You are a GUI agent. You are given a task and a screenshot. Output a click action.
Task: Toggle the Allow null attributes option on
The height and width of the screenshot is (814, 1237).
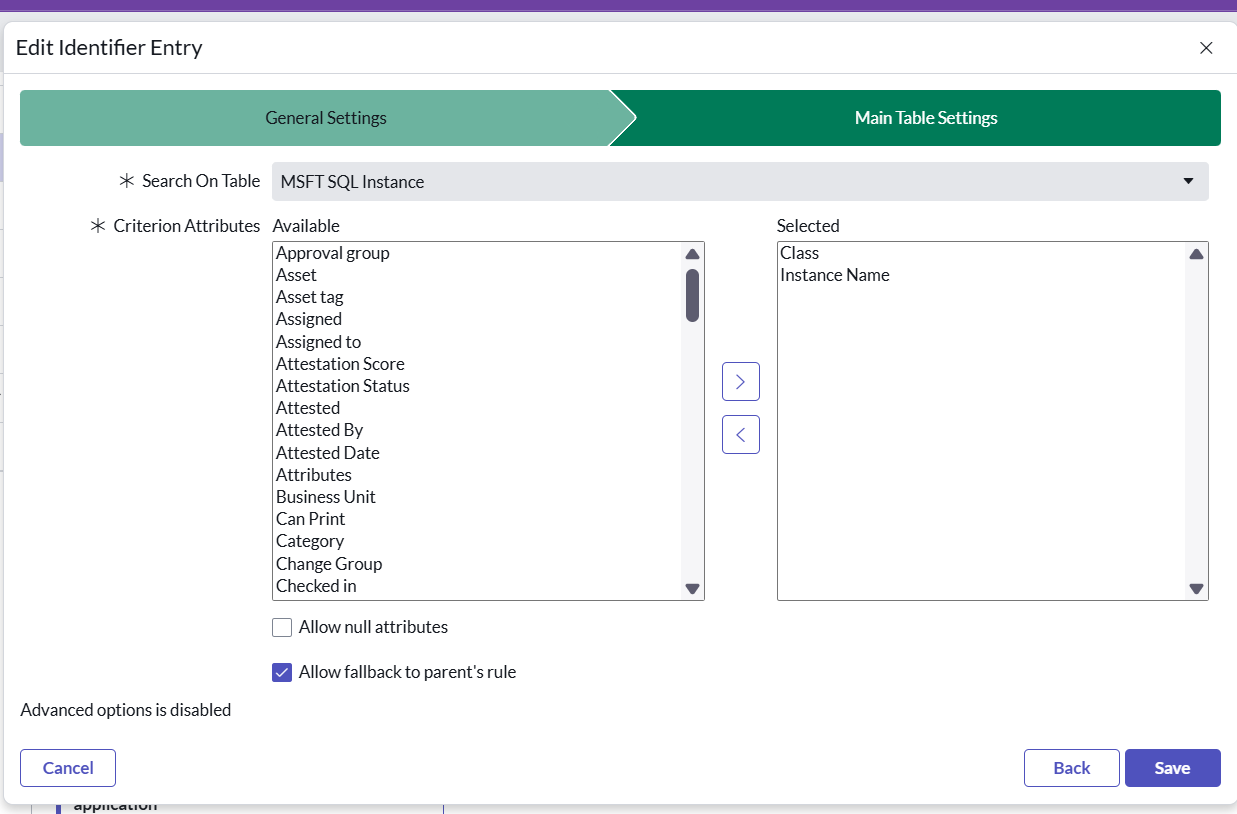coord(281,627)
